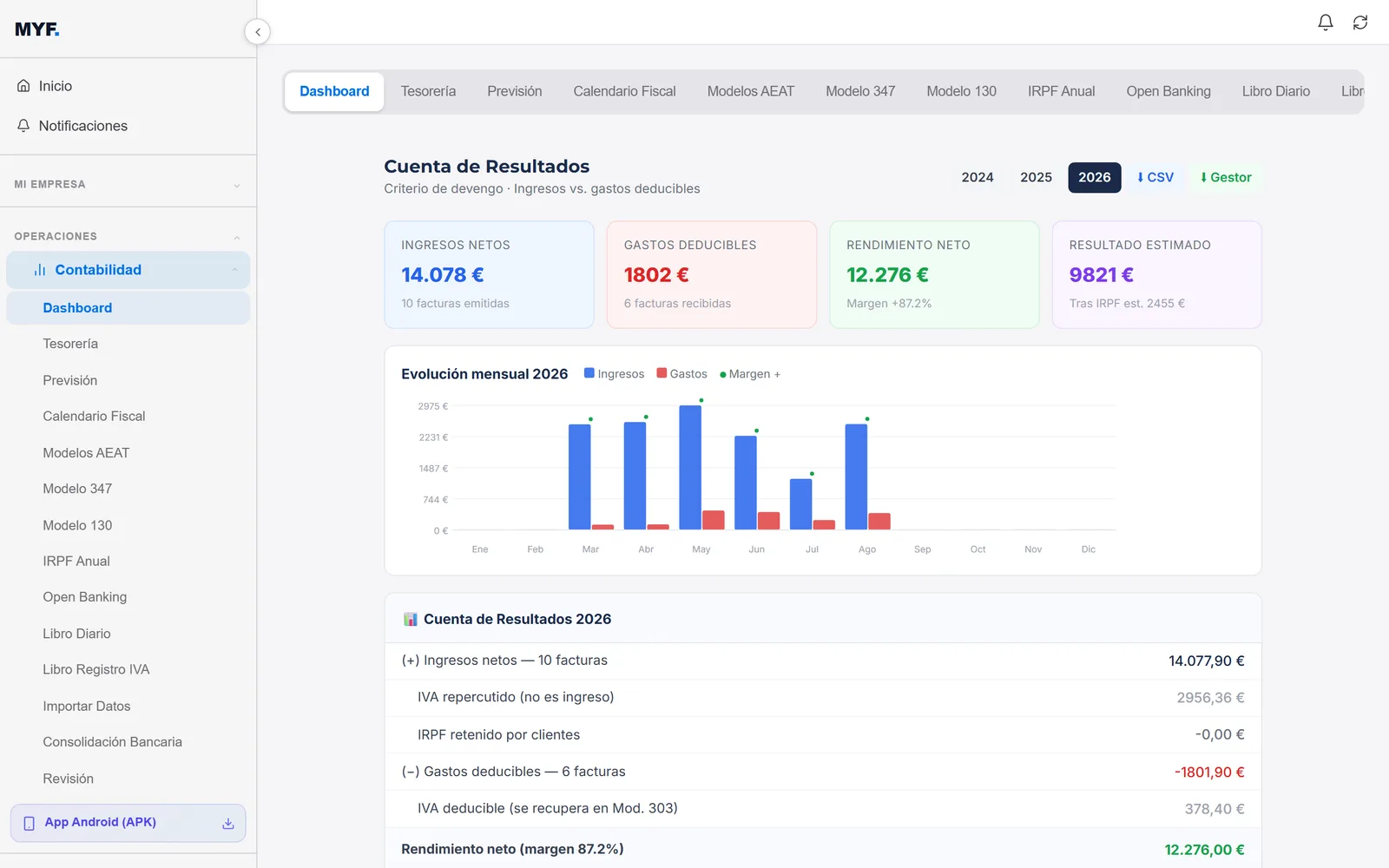Click the Rendimiento neto value 12.276,00 €
The image size is (1389, 868).
(x=1204, y=850)
